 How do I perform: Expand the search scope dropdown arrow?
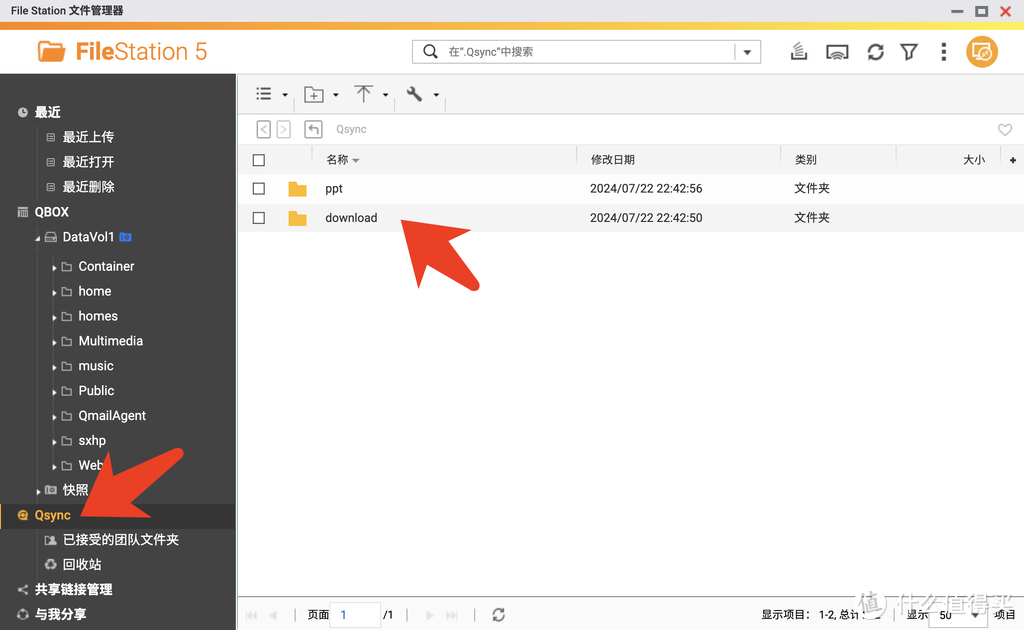[747, 52]
